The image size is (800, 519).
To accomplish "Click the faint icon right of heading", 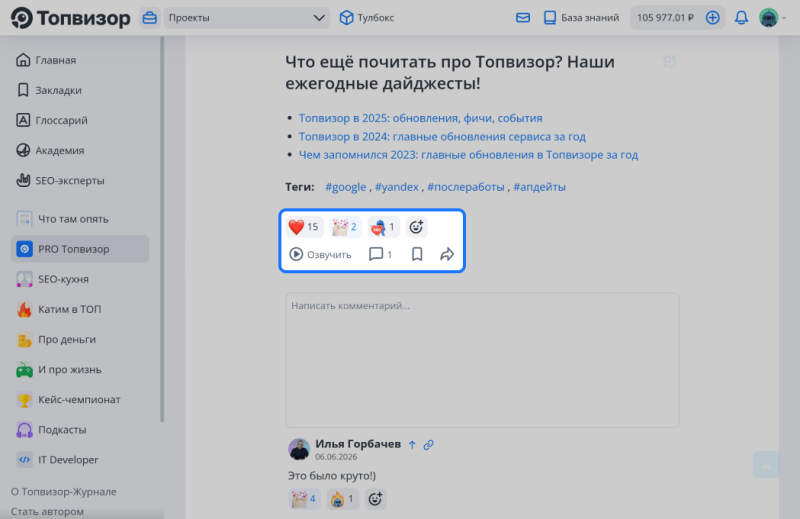I will 669,62.
